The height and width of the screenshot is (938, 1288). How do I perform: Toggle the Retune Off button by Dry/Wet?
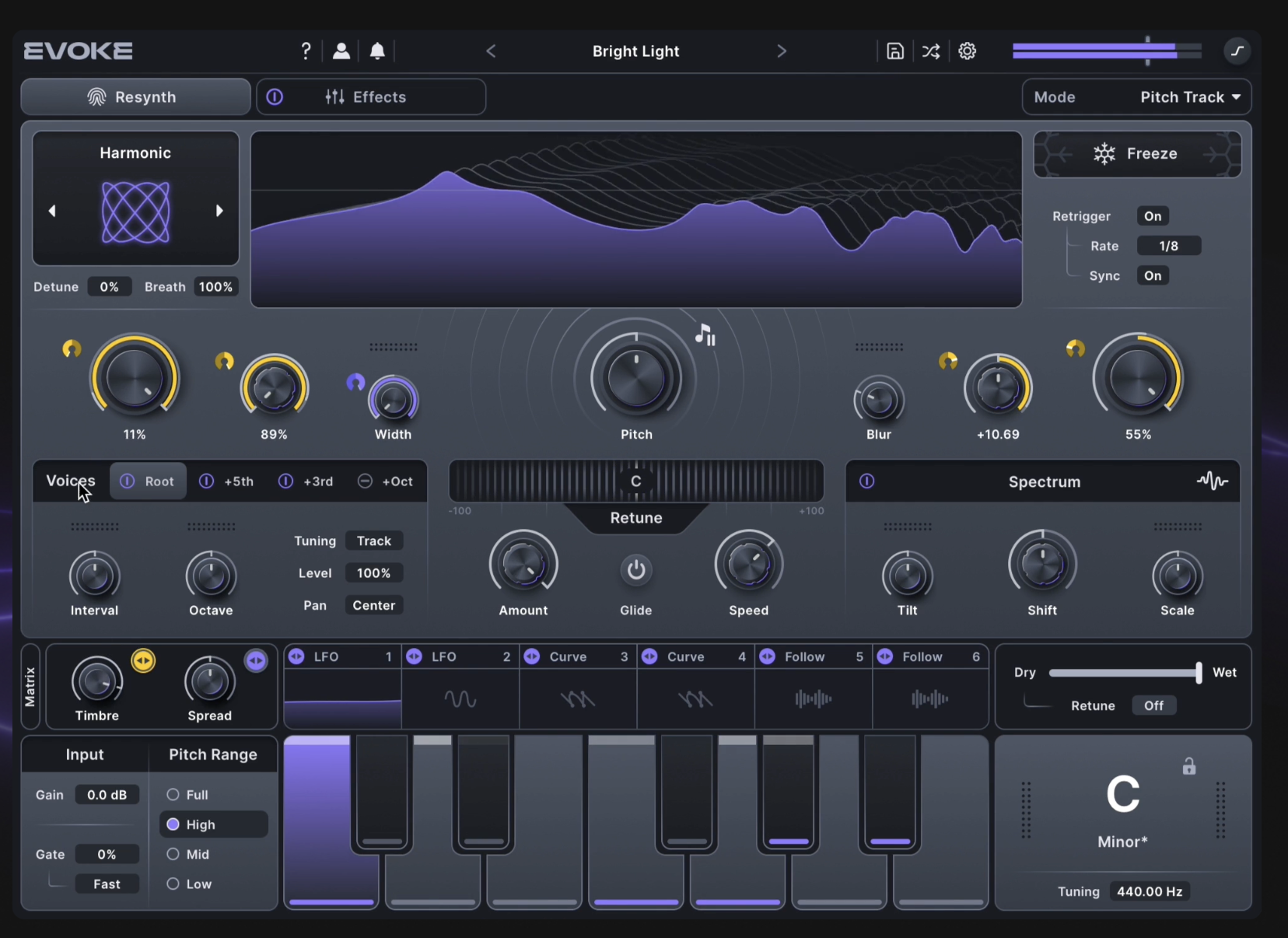(x=1153, y=705)
